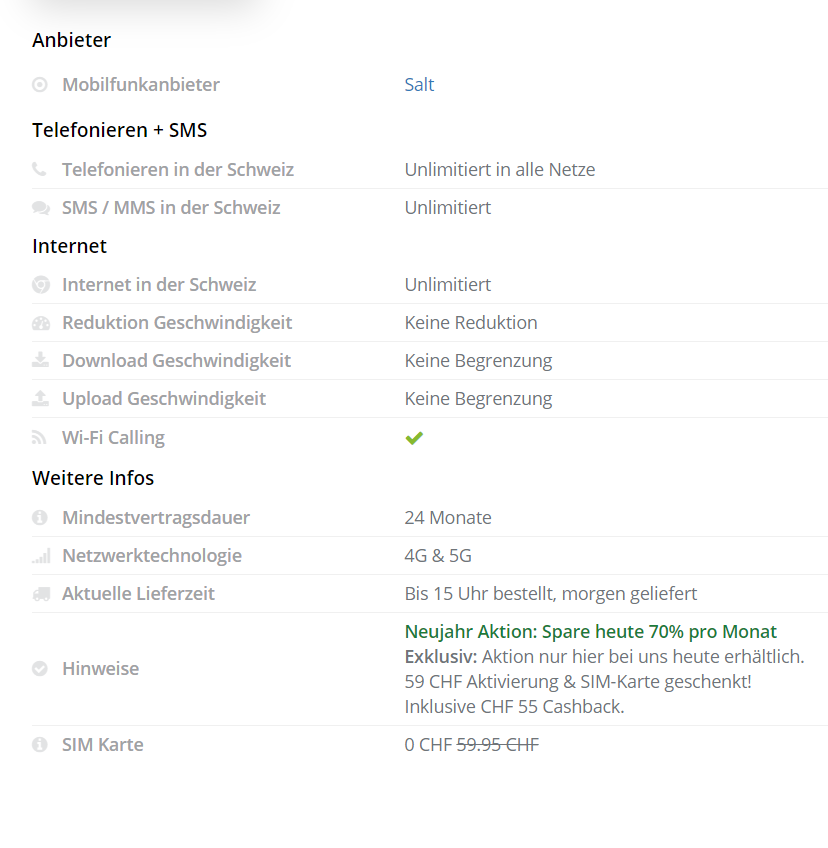Click the signal bars icon for Netzwerktechnologie
The width and height of the screenshot is (828, 848).
tap(40, 556)
